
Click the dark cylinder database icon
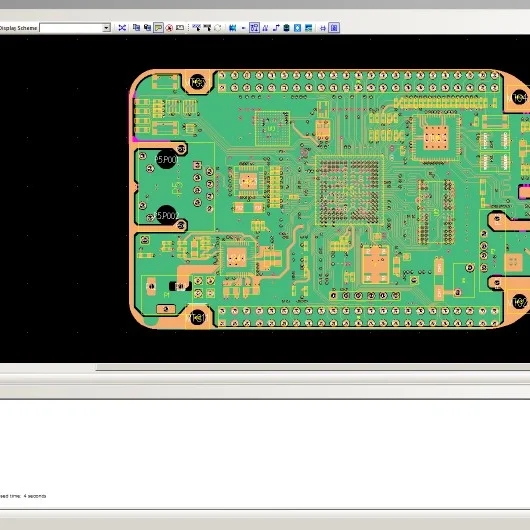287,28
